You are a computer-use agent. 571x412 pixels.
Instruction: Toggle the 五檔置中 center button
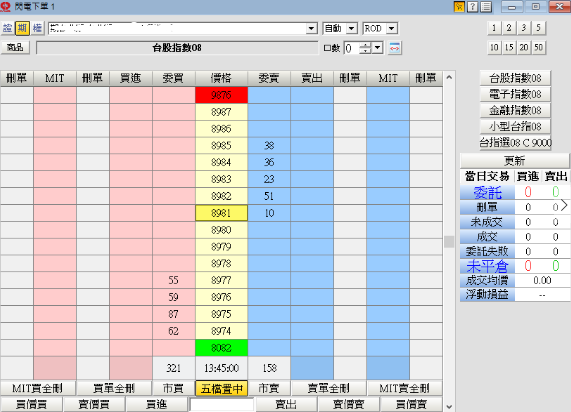click(221, 389)
